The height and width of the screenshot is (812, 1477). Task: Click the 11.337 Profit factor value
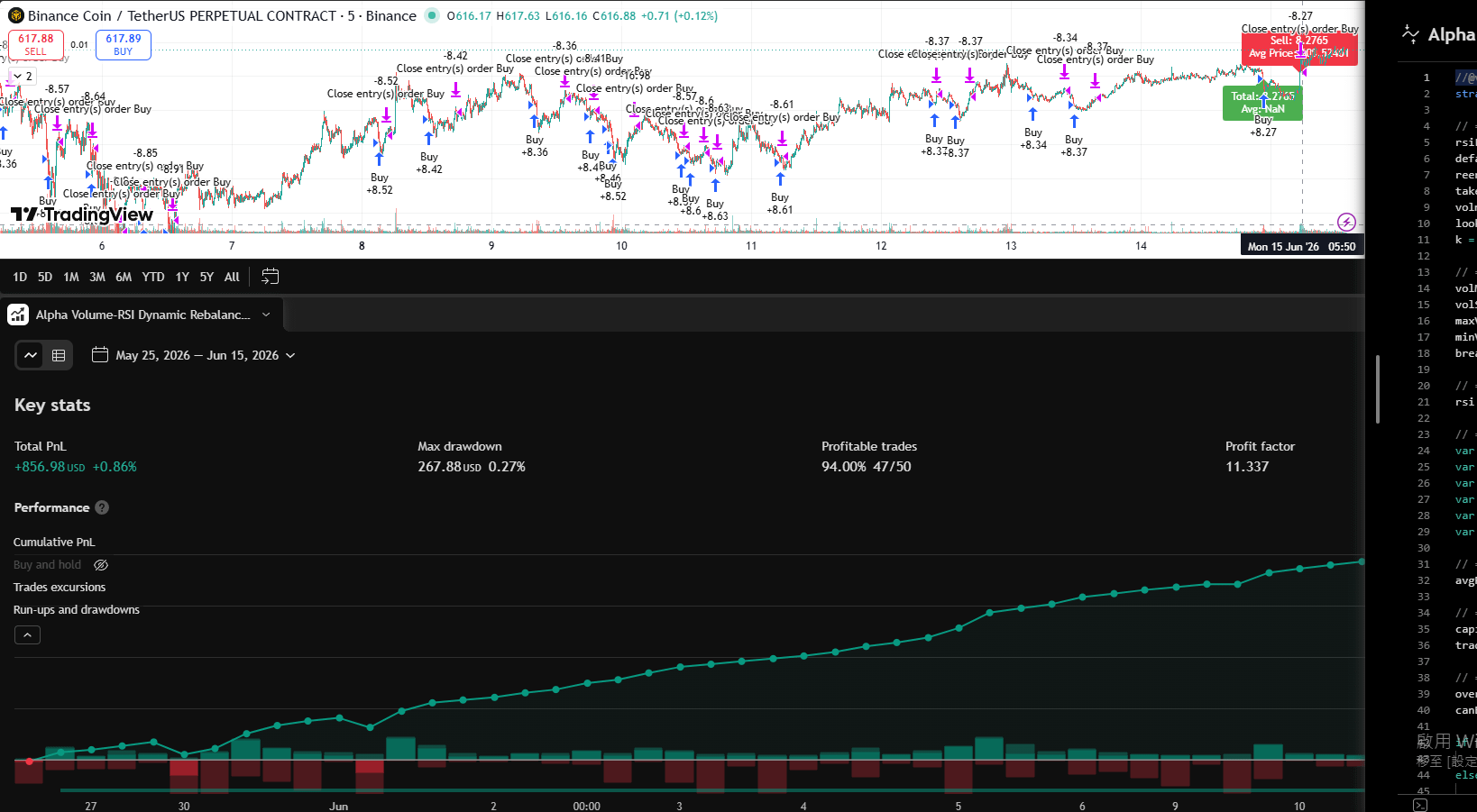click(1247, 467)
